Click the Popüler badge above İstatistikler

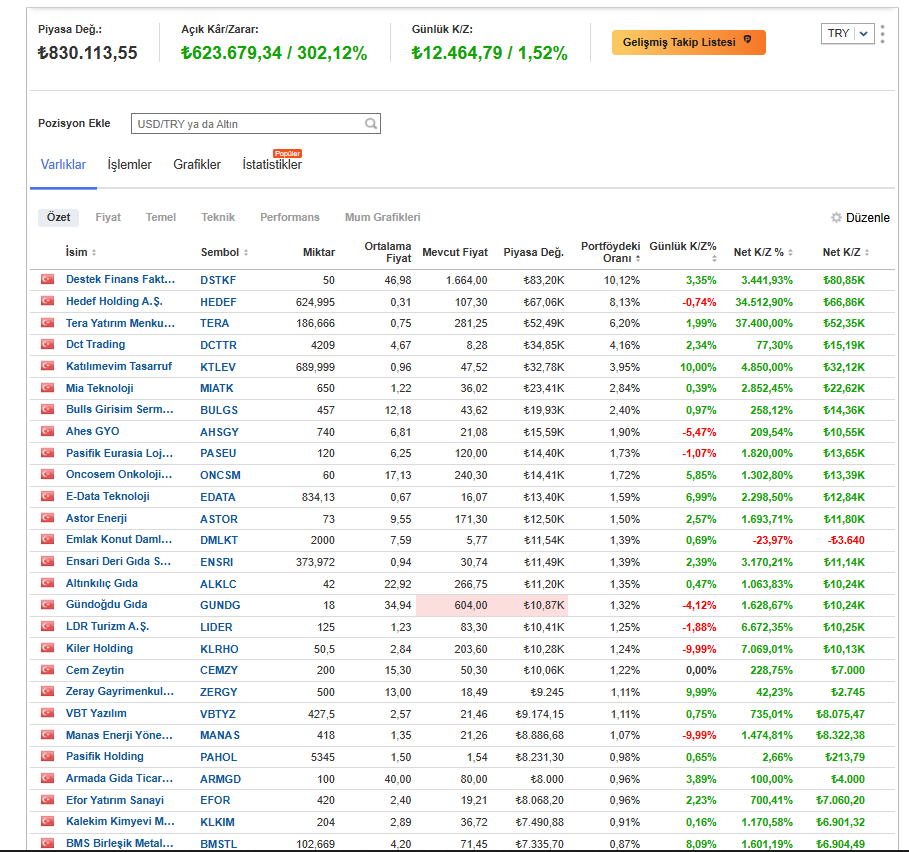288,154
